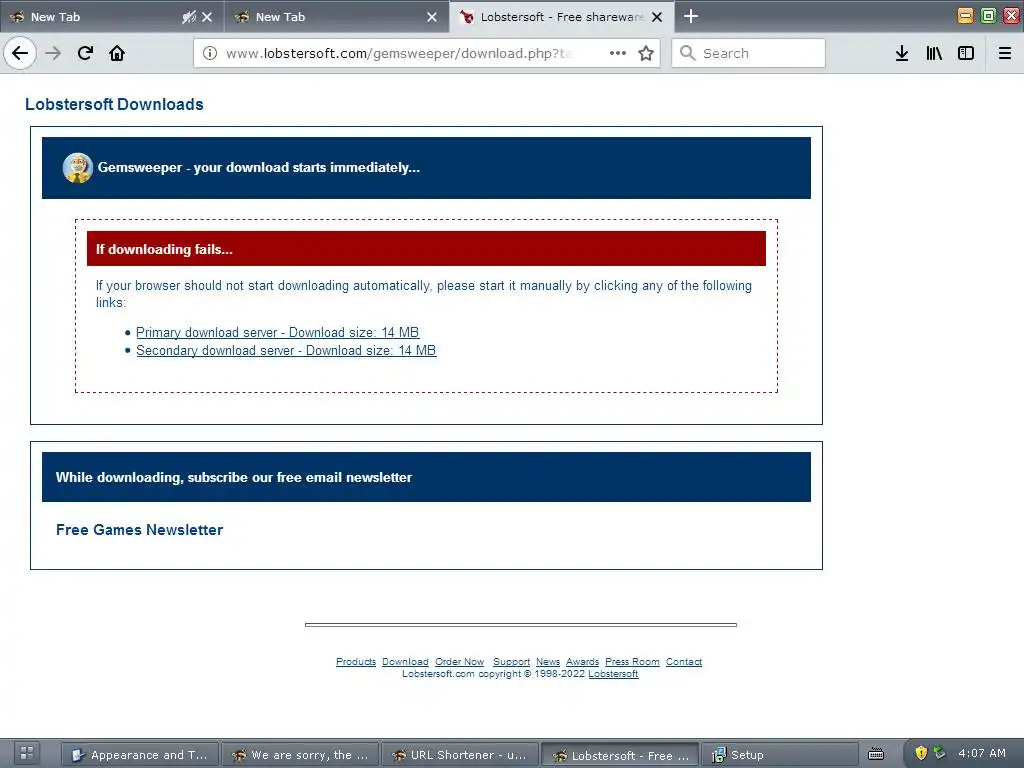Open the Support footer link
Viewport: 1024px width, 768px height.
pos(511,662)
